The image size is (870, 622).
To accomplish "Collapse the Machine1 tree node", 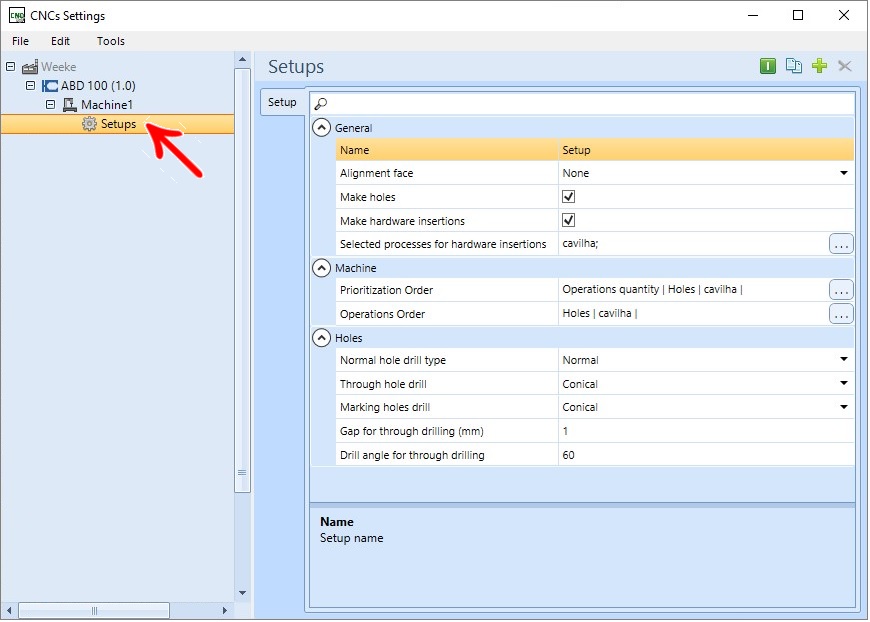I will point(50,104).
